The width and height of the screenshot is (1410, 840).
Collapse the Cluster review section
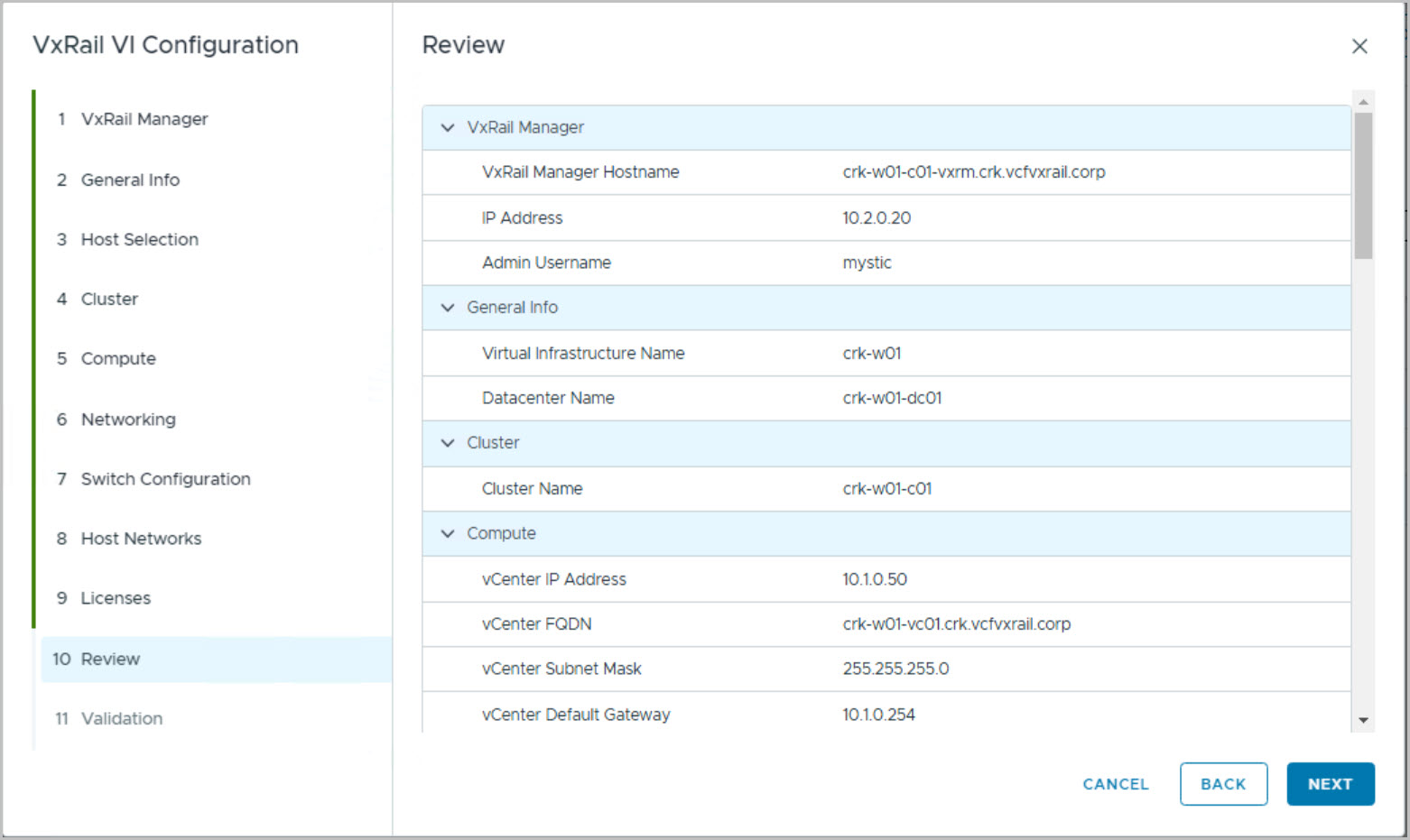(x=448, y=443)
